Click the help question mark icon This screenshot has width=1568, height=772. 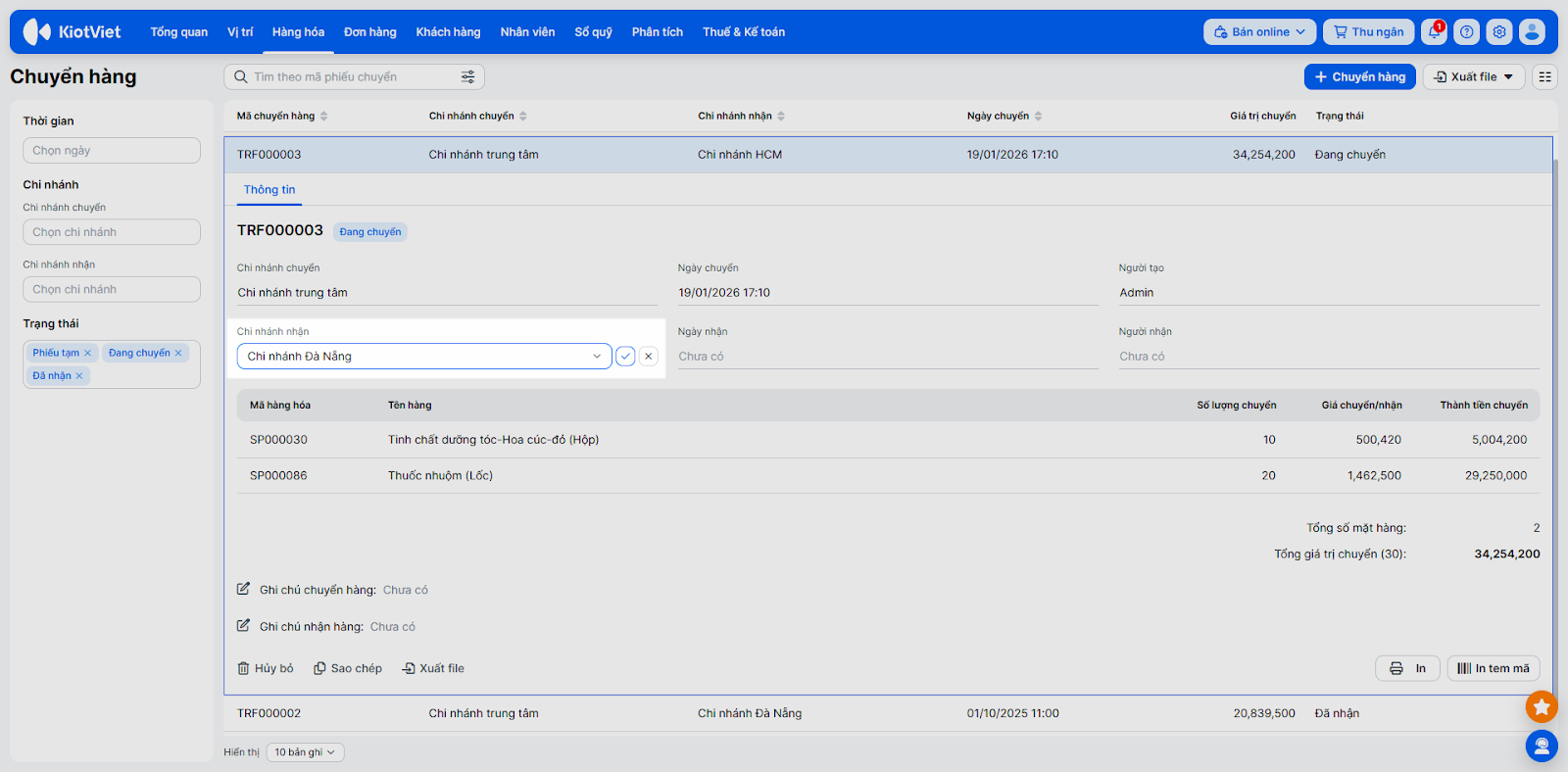(1466, 32)
